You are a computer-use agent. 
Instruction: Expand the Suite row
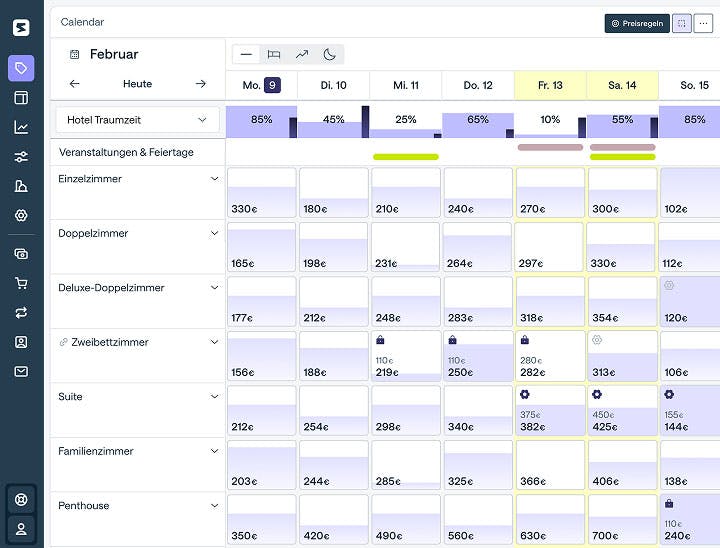tap(214, 396)
